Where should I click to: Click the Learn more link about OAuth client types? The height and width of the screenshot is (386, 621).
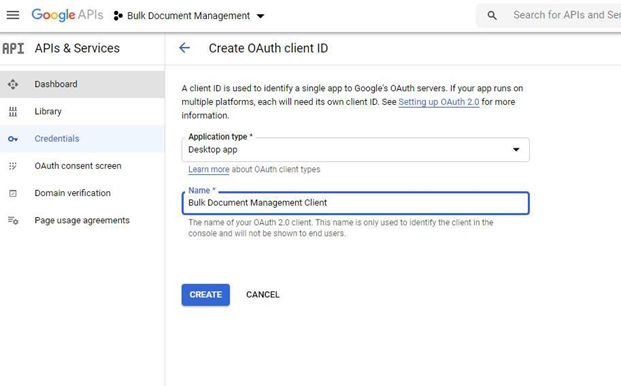[x=208, y=169]
